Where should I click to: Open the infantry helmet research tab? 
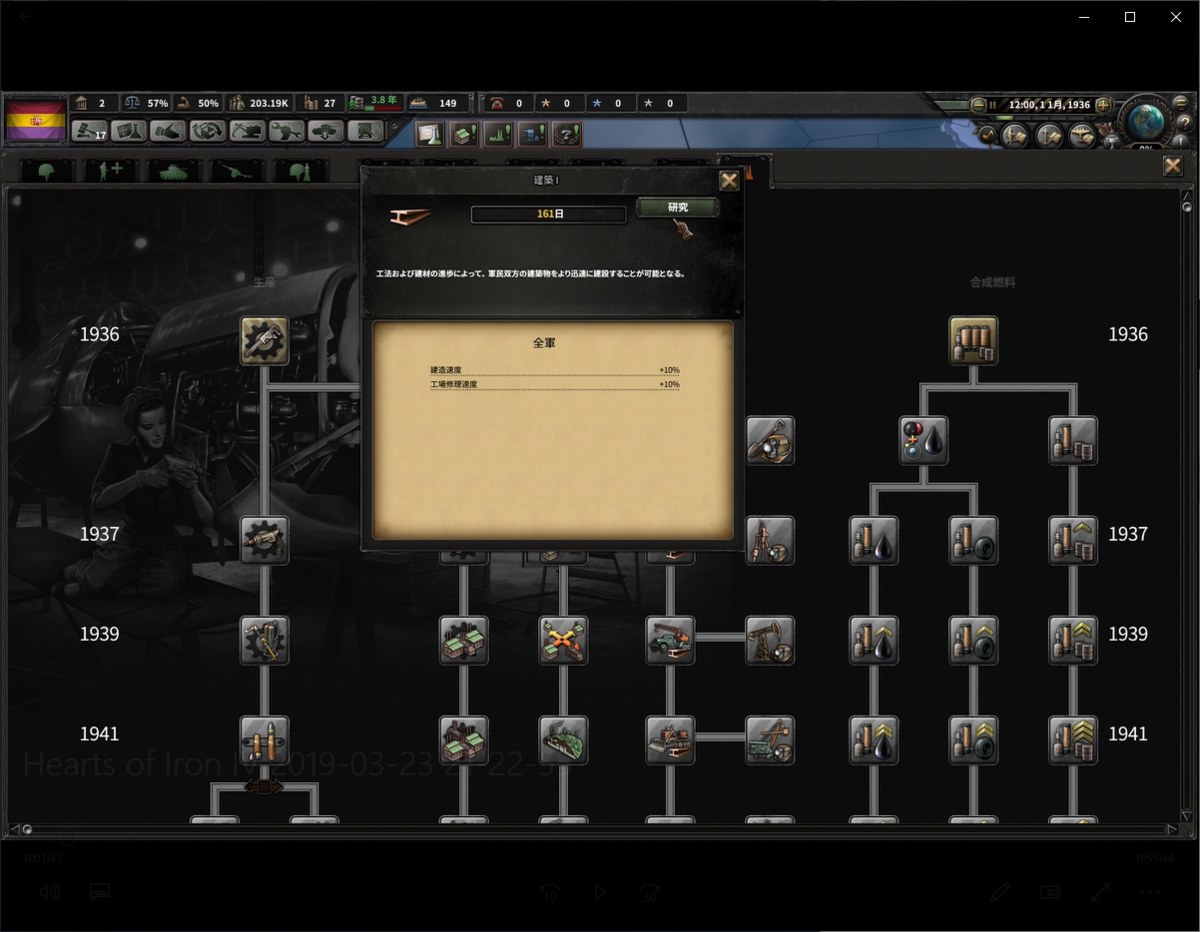coord(47,171)
